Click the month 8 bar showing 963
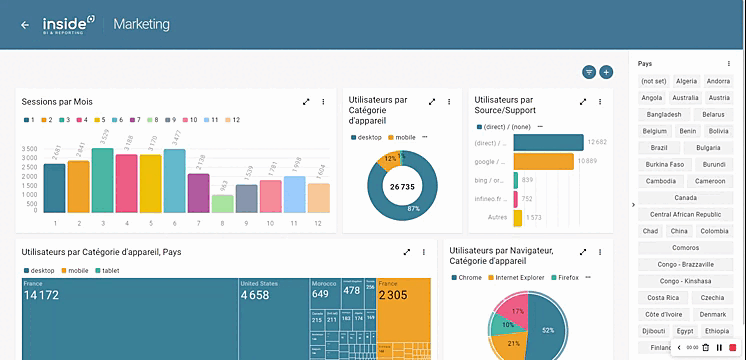 [x=223, y=204]
